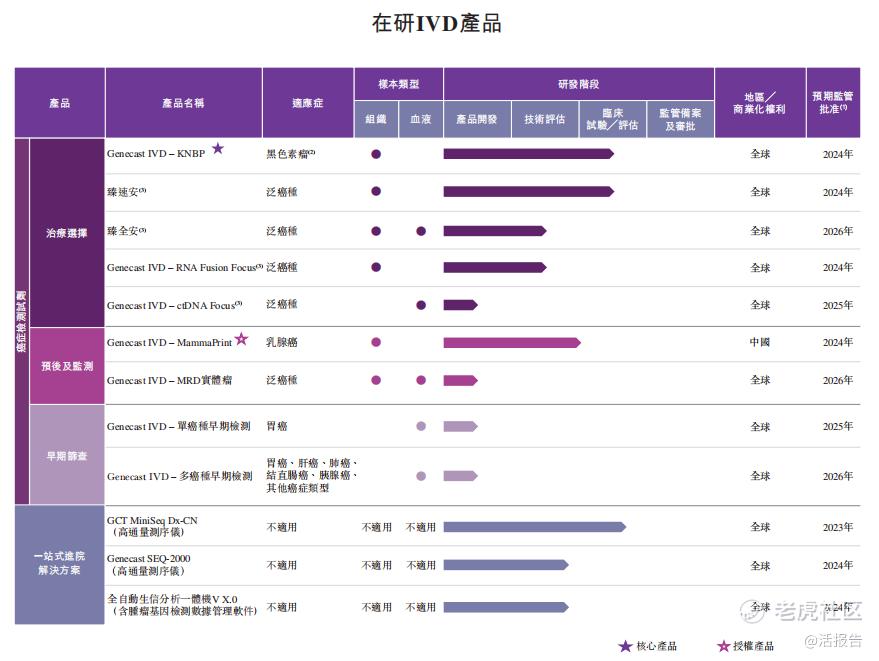Viewport: 879px width, 661px height.
Task: Select the 研發階段 header
Action: point(579,85)
